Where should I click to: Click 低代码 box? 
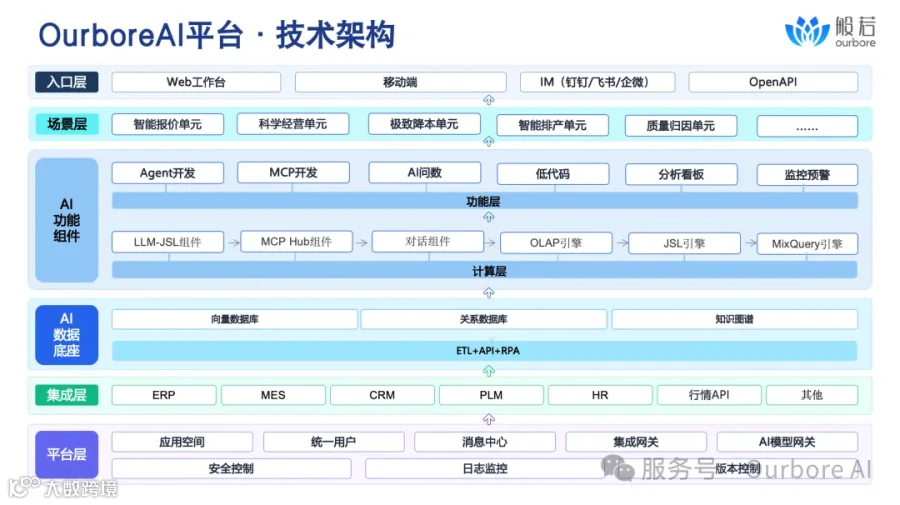click(x=553, y=174)
